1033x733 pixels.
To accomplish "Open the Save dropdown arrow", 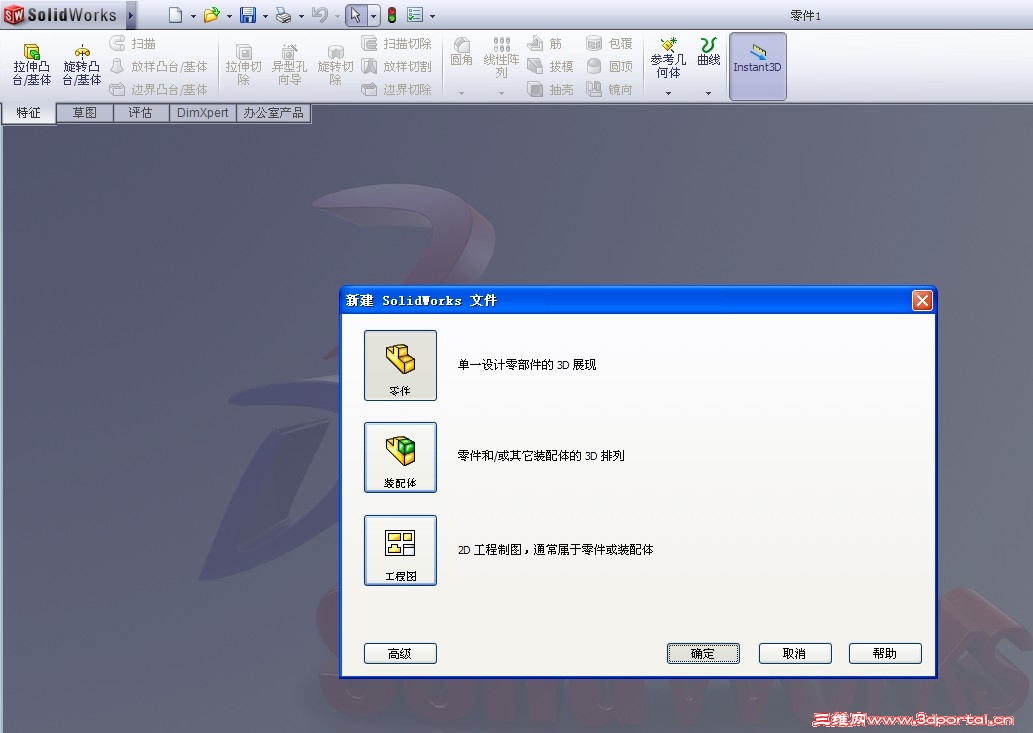I will point(265,16).
